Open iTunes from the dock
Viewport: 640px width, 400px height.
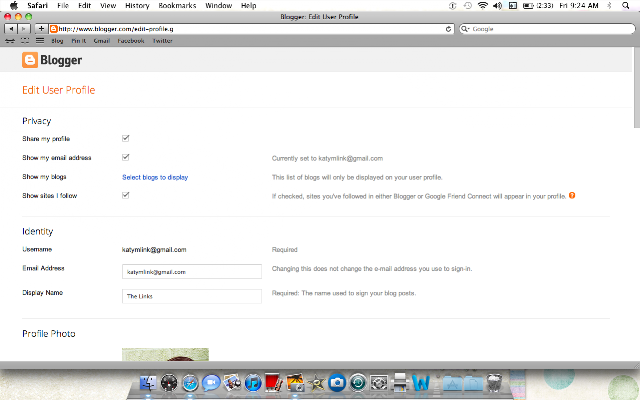(x=253, y=383)
